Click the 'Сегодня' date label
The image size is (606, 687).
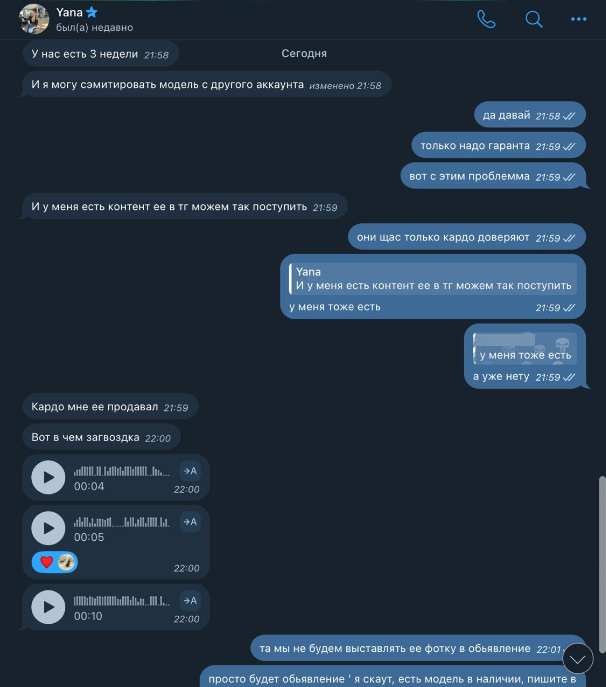coord(304,53)
